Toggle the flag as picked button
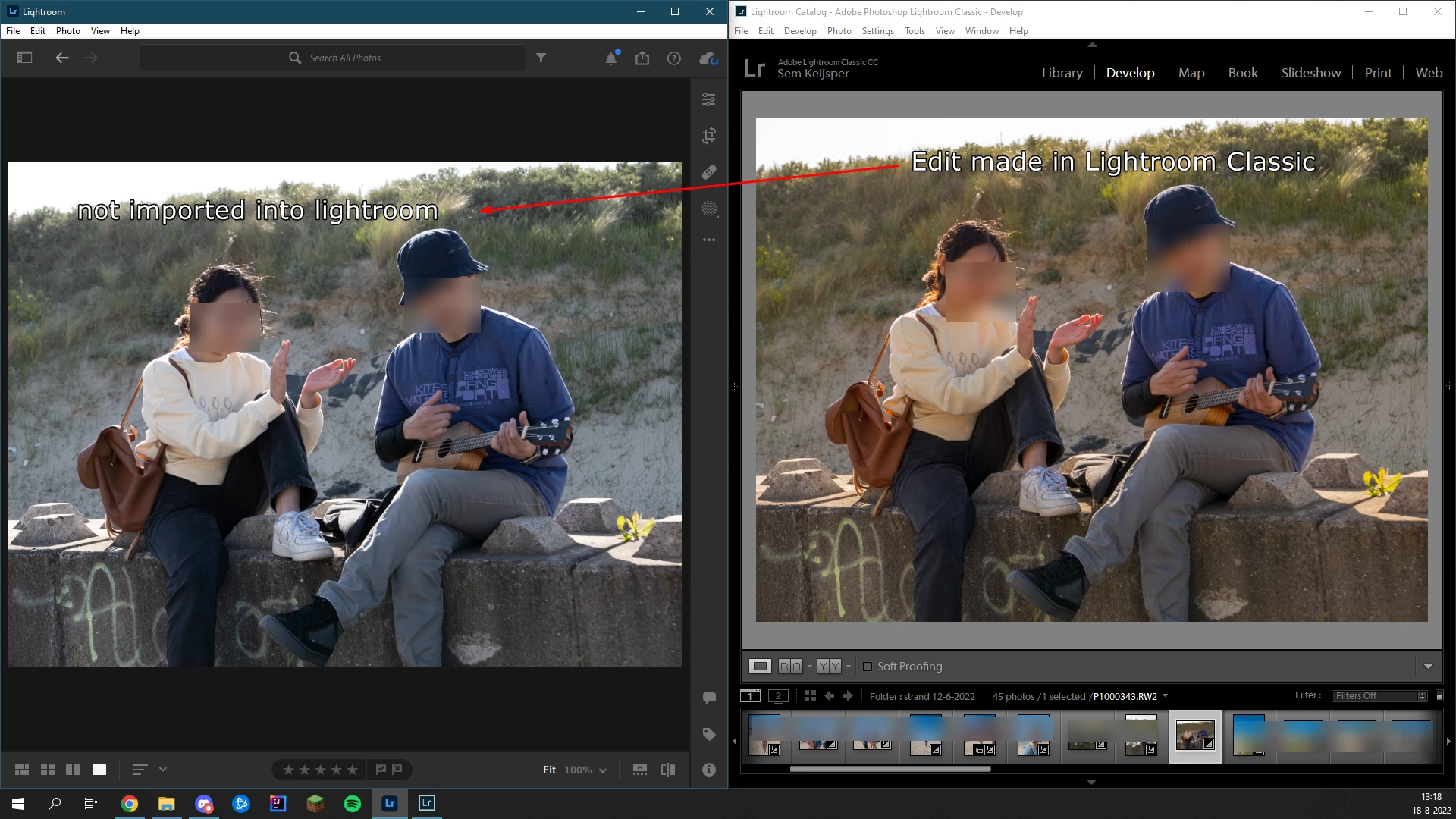The image size is (1456, 819). pyautogui.click(x=381, y=770)
